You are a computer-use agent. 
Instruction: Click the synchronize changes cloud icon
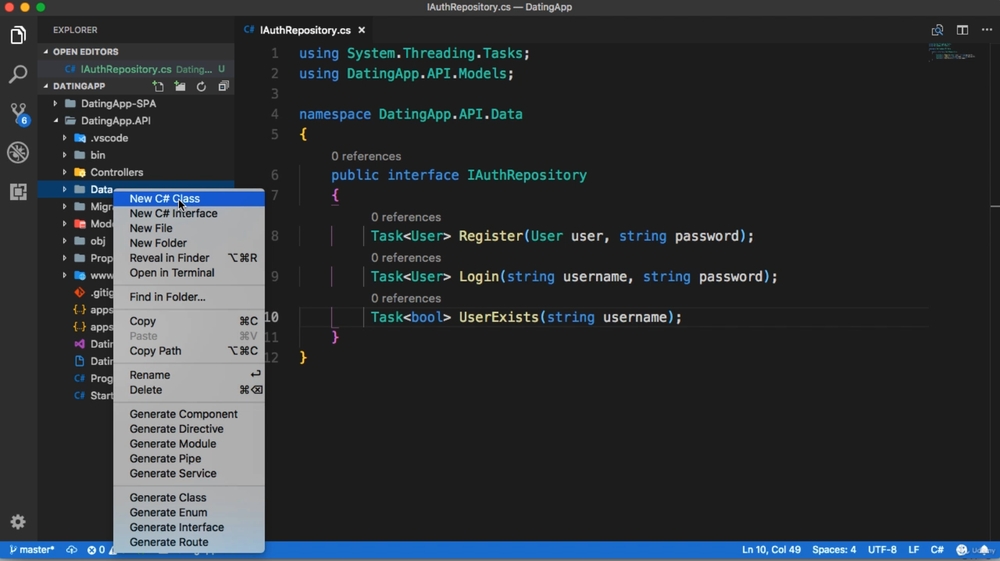(71, 550)
